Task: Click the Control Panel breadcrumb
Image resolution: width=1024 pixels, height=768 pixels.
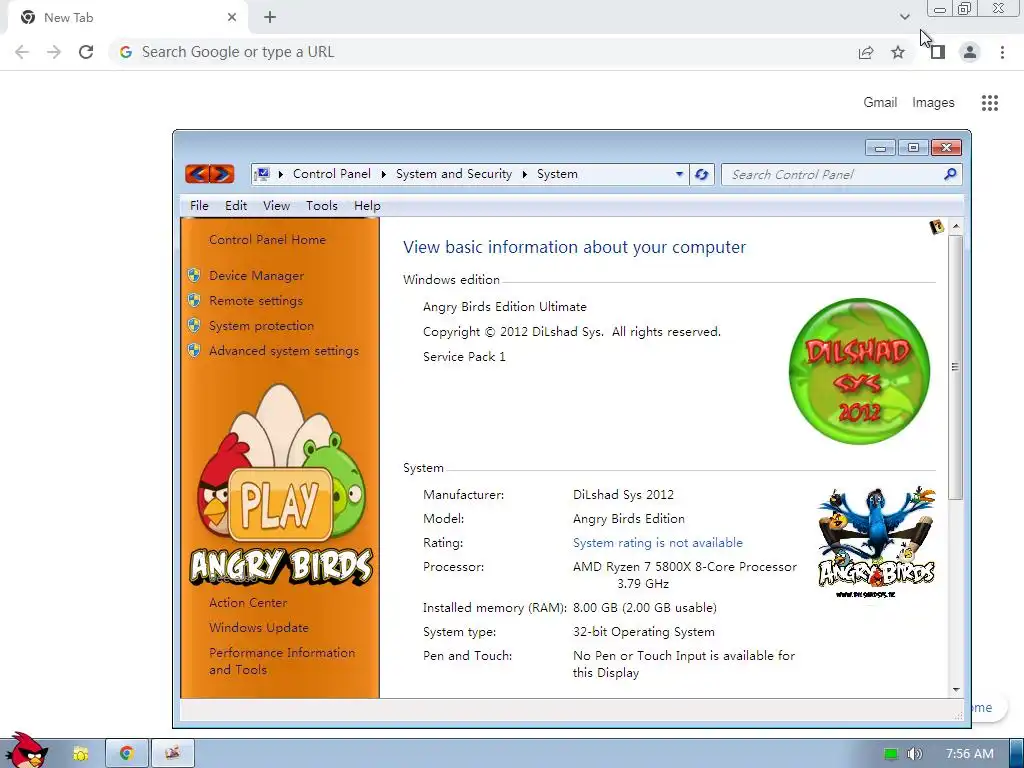Action: pyautogui.click(x=332, y=174)
